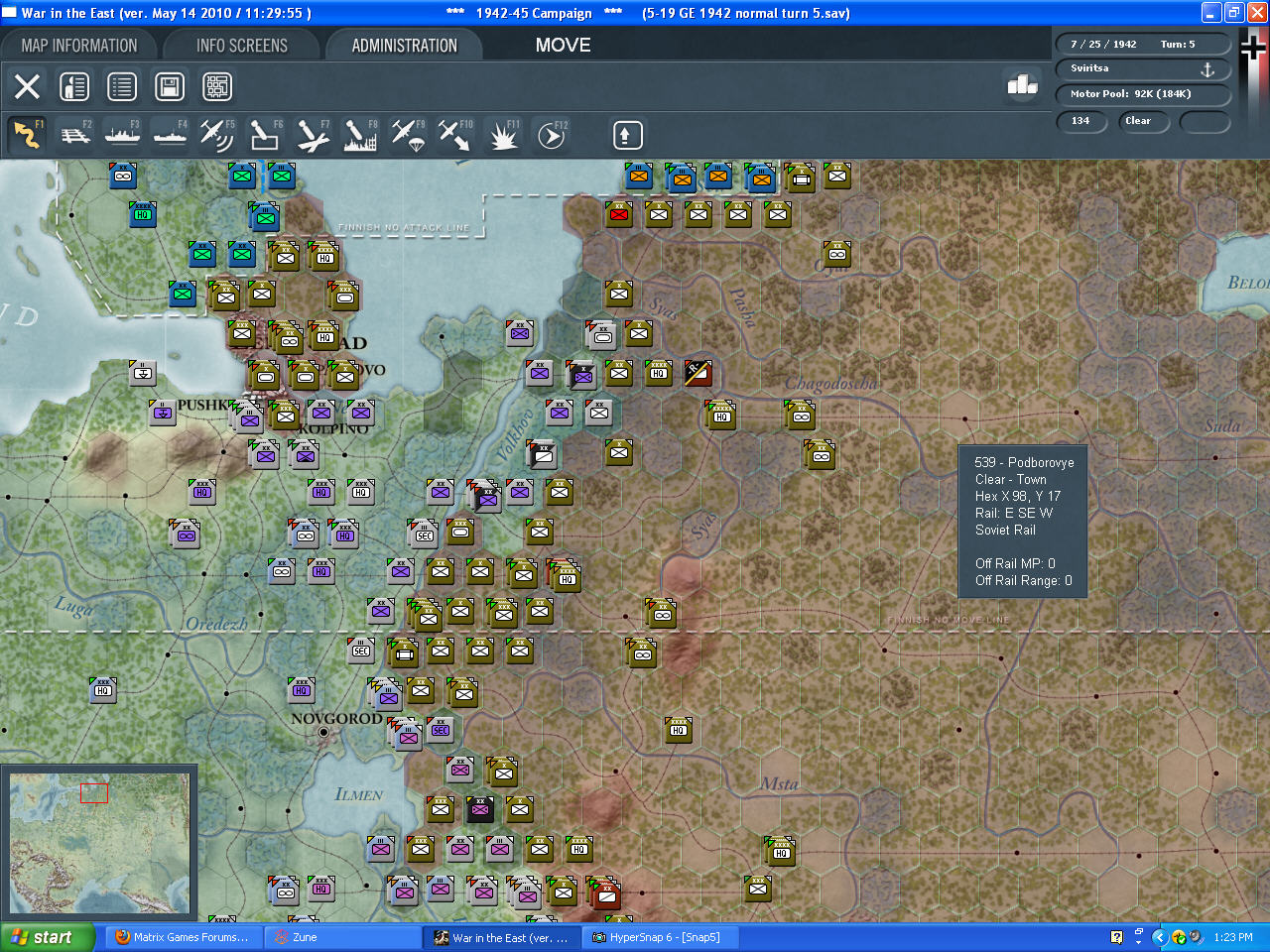Click the F11 explosion icon
The width and height of the screenshot is (1270, 952).
coord(503,135)
